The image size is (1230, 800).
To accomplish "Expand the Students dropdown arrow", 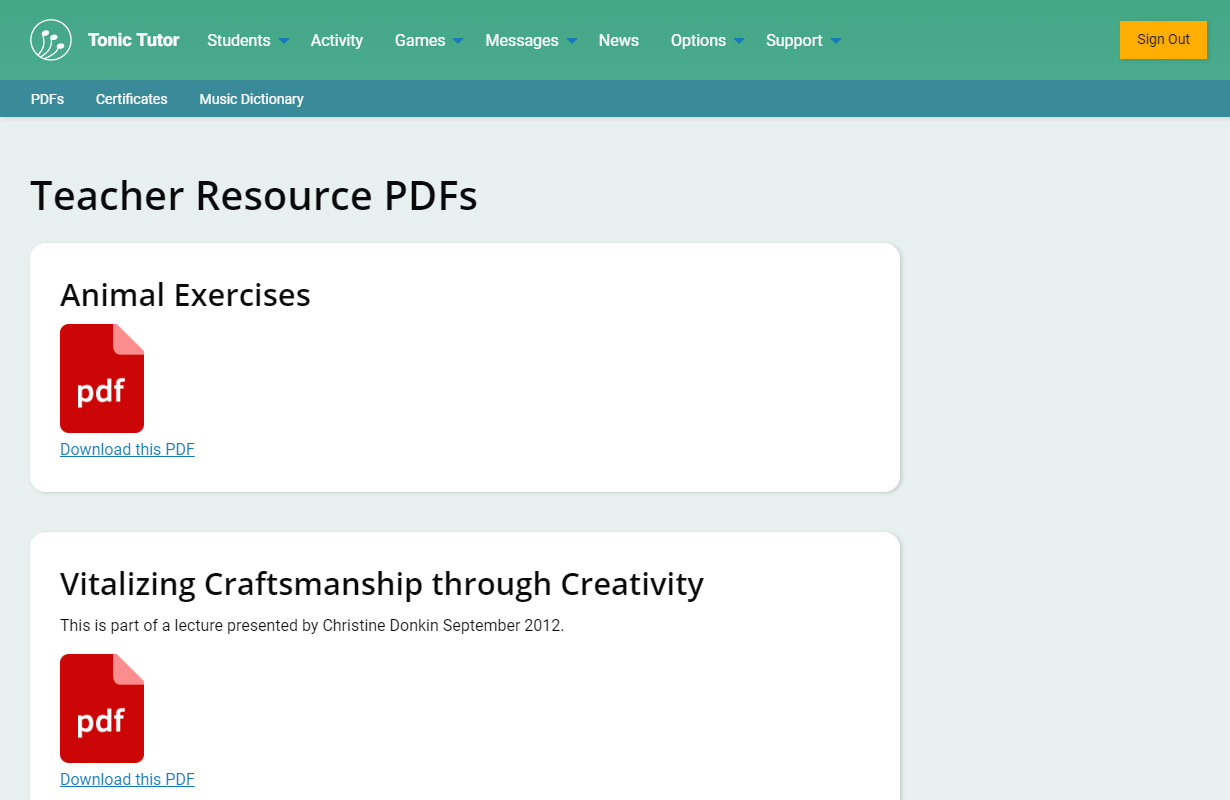I will [284, 41].
